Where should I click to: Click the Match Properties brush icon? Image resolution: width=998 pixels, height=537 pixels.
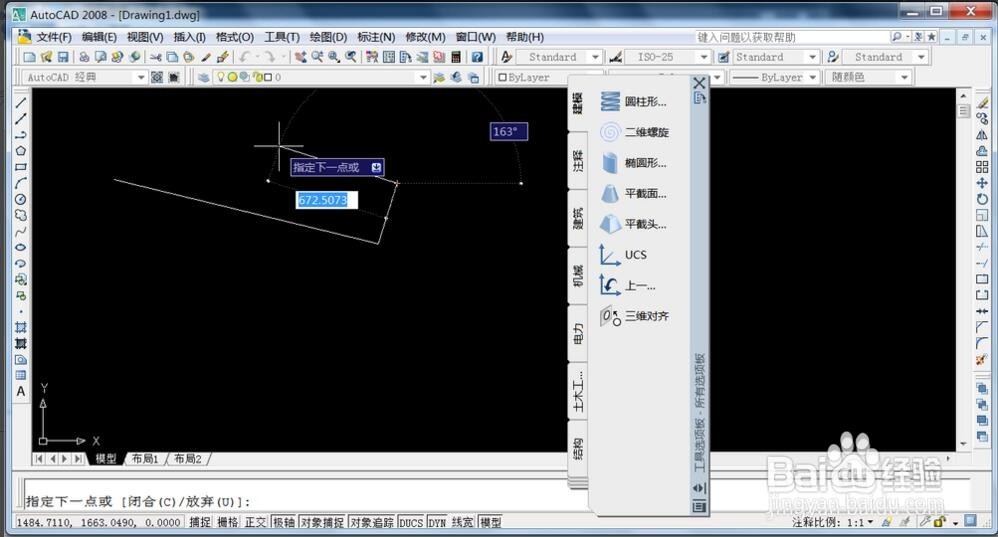pos(222,57)
